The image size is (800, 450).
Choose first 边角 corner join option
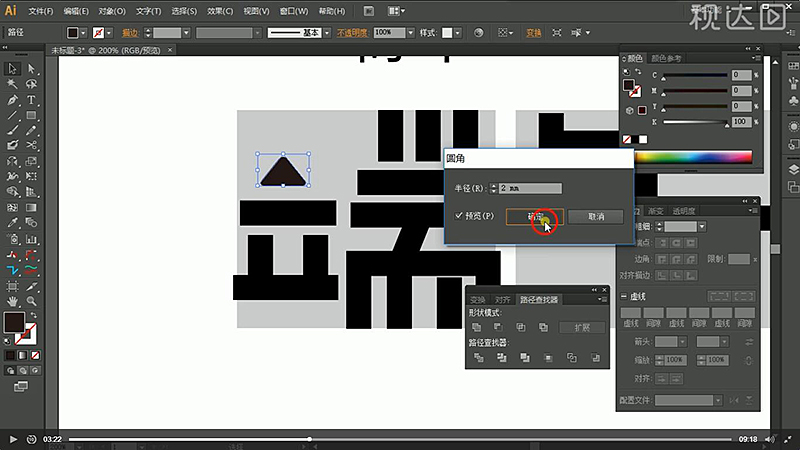[662, 259]
